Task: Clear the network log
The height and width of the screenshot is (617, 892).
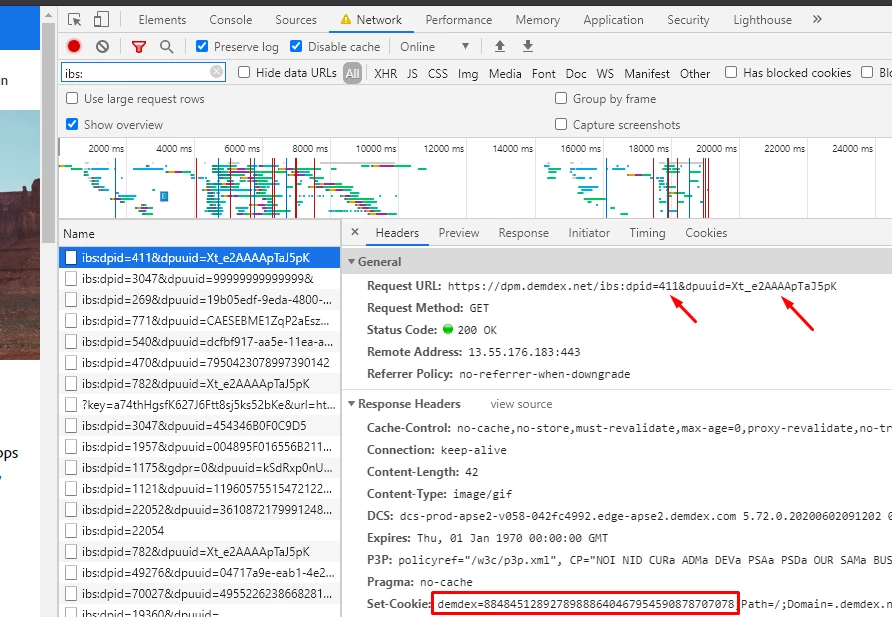Action: [102, 47]
